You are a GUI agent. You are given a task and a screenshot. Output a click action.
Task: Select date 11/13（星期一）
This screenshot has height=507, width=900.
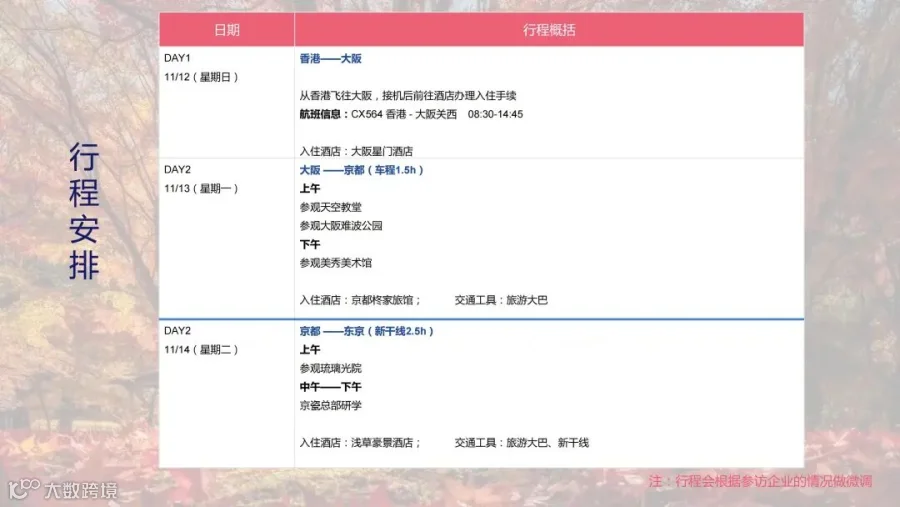point(201,188)
